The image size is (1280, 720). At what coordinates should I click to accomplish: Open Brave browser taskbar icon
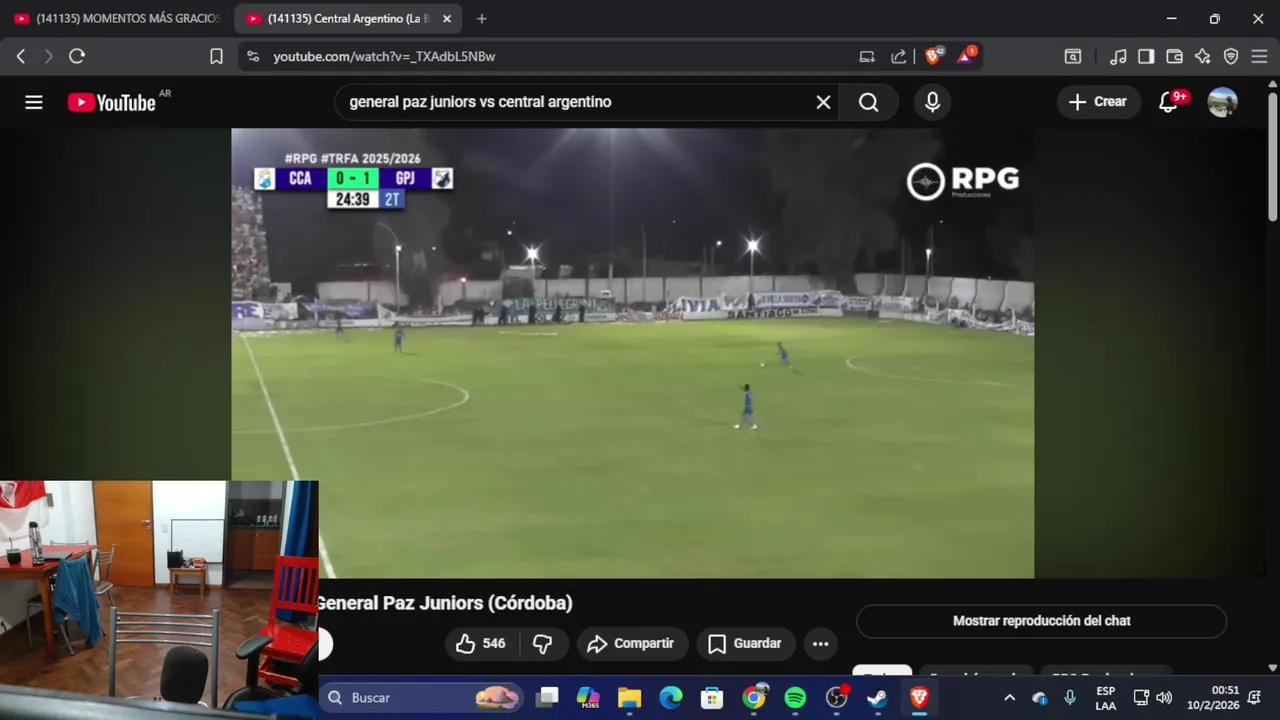pyautogui.click(x=919, y=697)
